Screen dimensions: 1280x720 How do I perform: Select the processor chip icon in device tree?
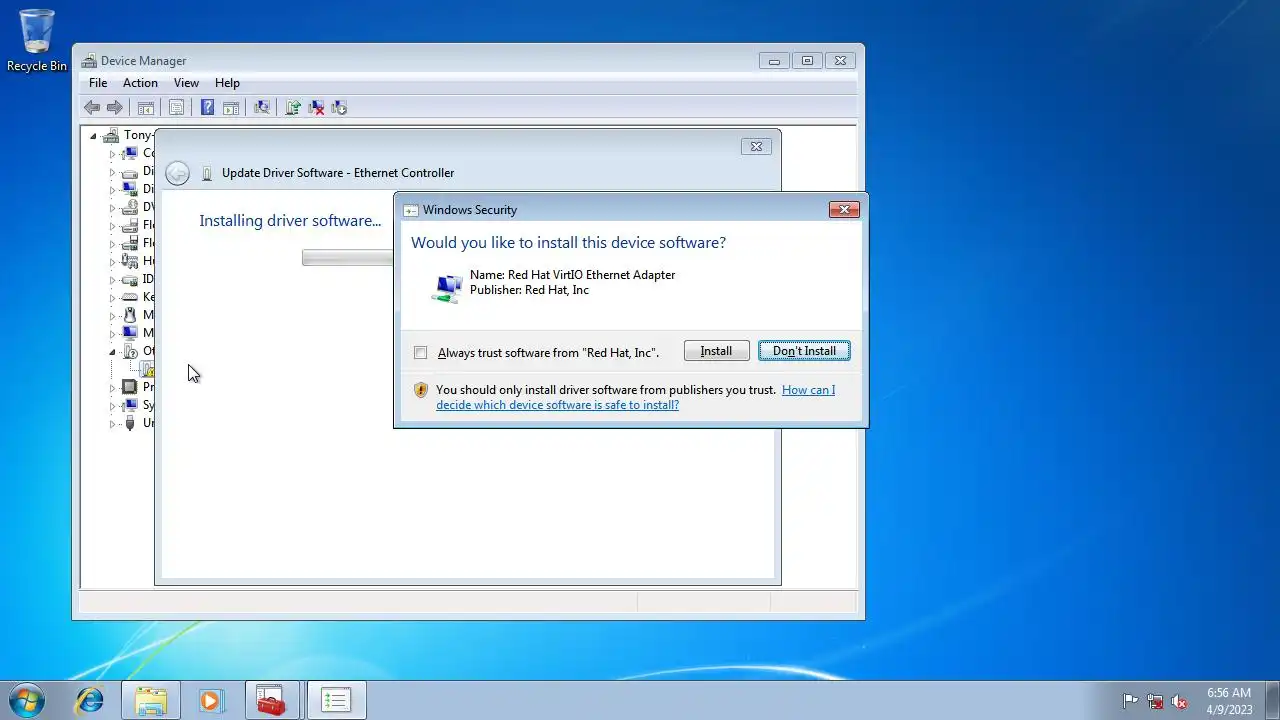(x=129, y=387)
